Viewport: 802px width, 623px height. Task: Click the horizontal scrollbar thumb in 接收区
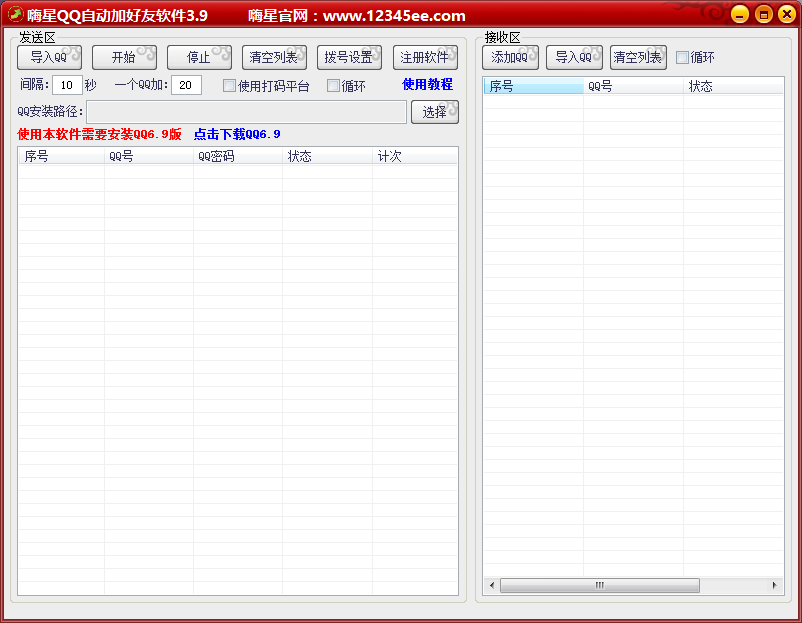(599, 585)
